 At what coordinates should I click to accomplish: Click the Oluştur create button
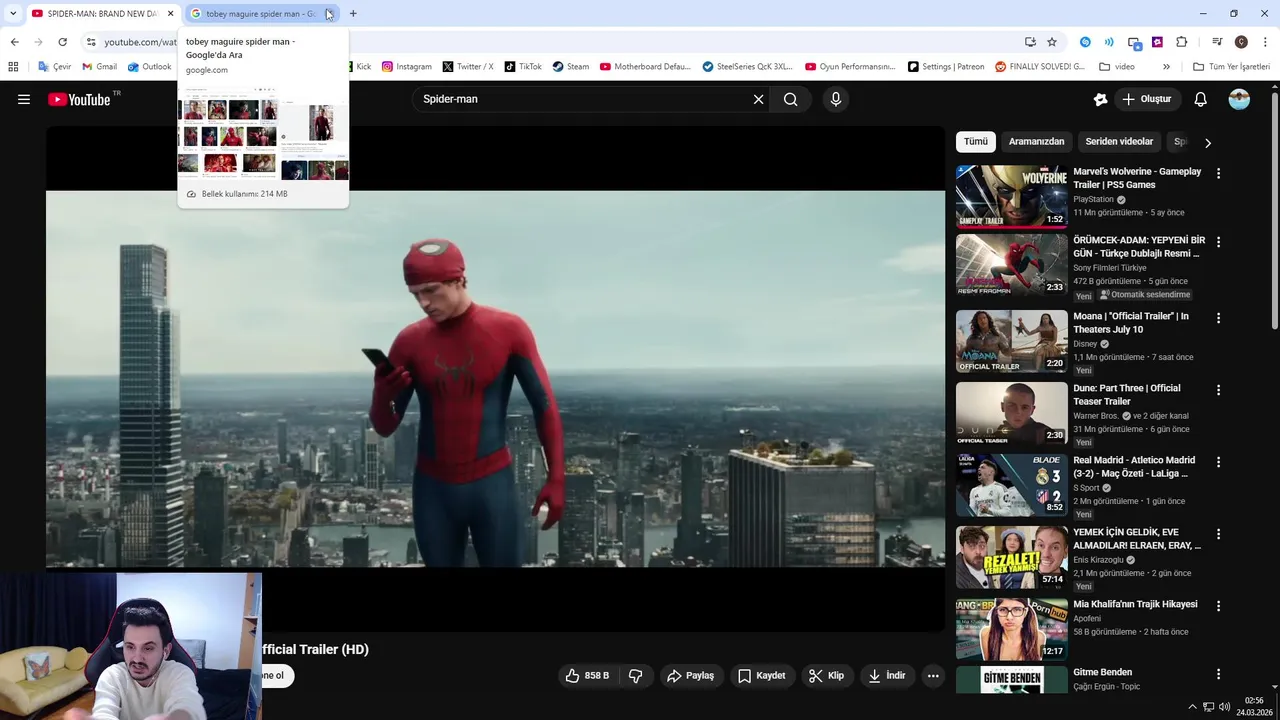(1147, 99)
